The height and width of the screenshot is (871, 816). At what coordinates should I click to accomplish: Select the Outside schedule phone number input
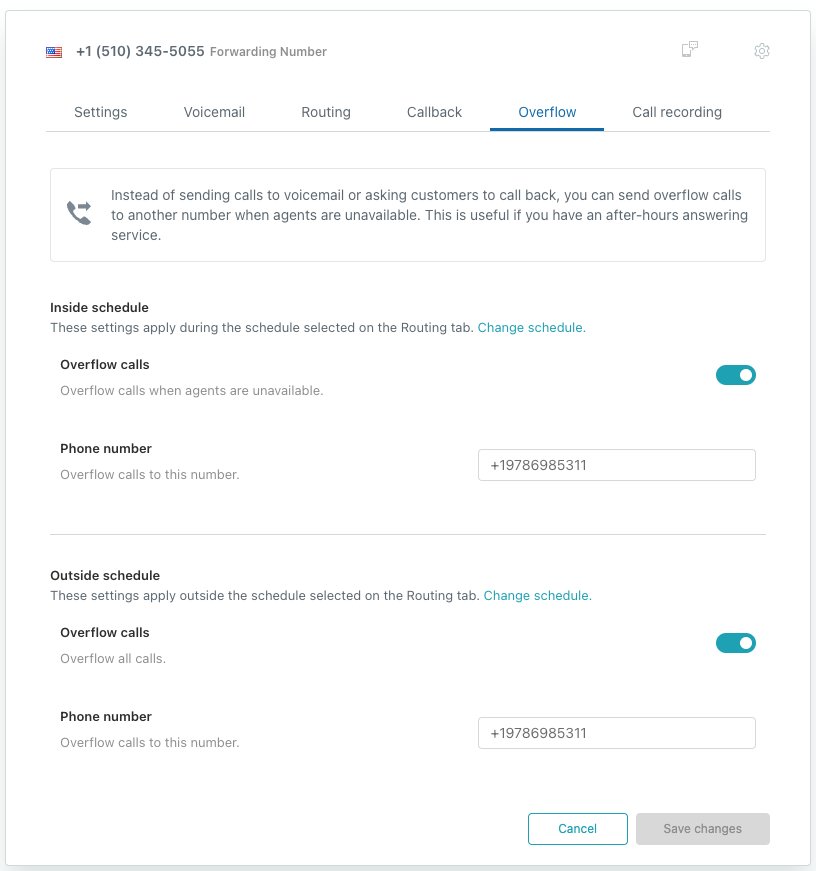coord(616,732)
